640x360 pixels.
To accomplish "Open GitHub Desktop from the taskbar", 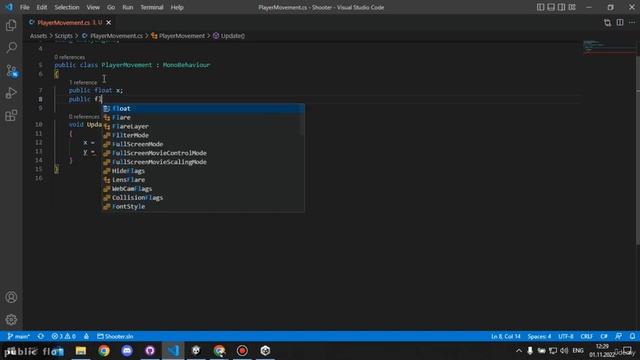I will tap(150, 351).
